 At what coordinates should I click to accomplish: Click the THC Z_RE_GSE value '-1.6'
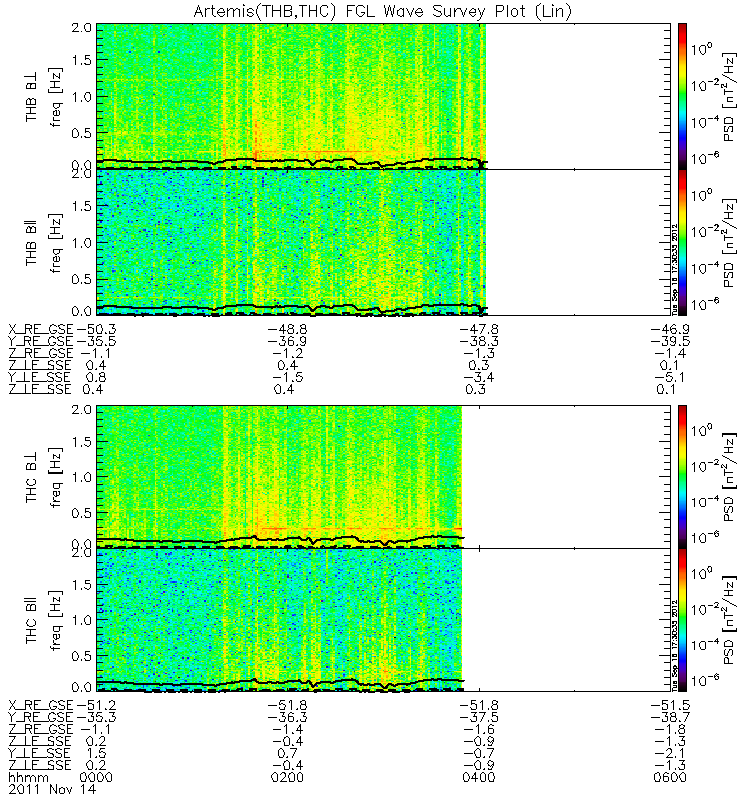(479, 730)
